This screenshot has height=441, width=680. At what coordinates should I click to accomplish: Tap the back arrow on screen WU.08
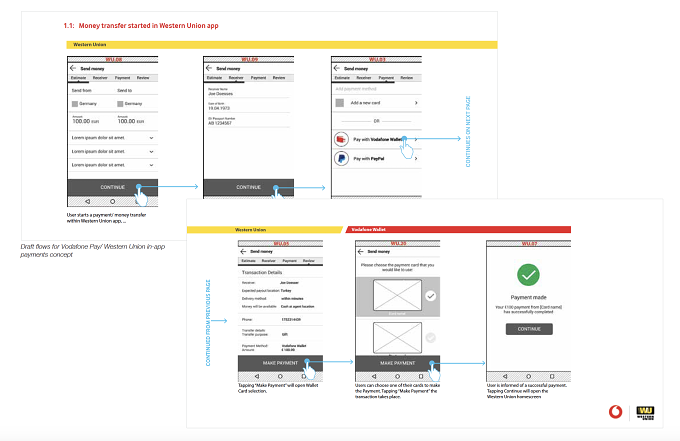[73, 68]
